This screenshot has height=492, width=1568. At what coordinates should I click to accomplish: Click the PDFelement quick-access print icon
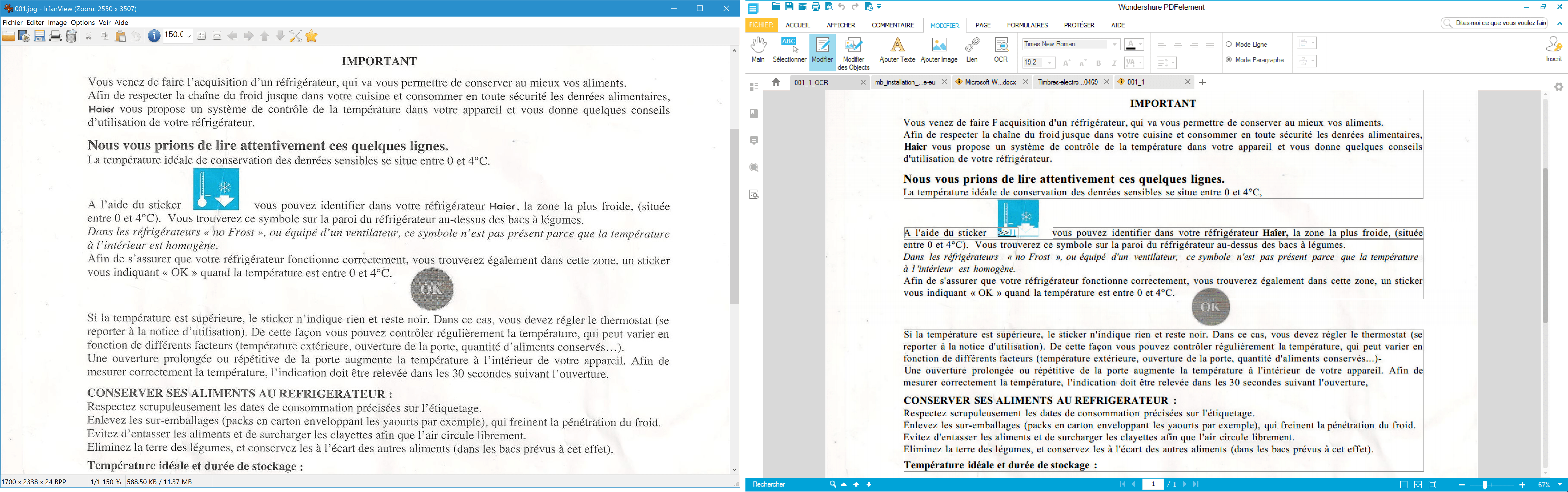point(816,7)
